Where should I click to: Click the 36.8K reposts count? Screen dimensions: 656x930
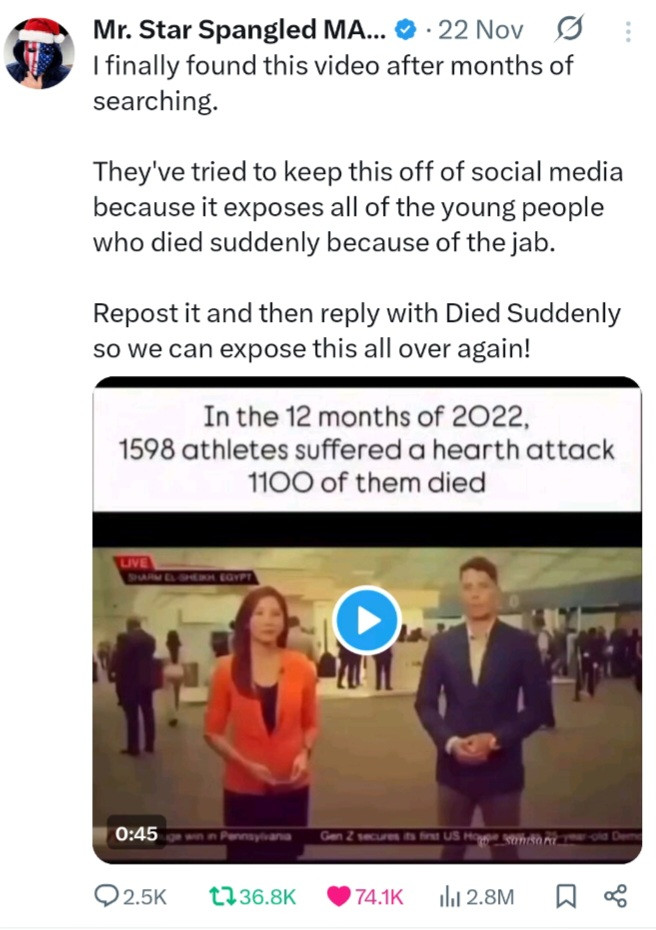[267, 897]
